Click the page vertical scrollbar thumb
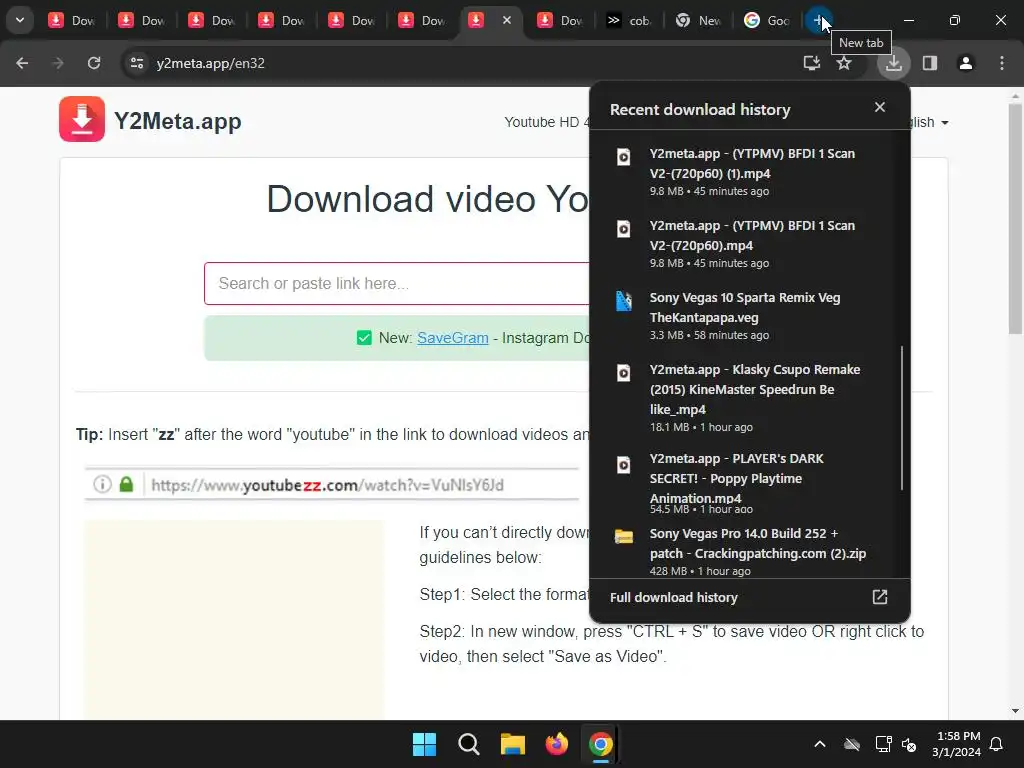 pos(1015,219)
